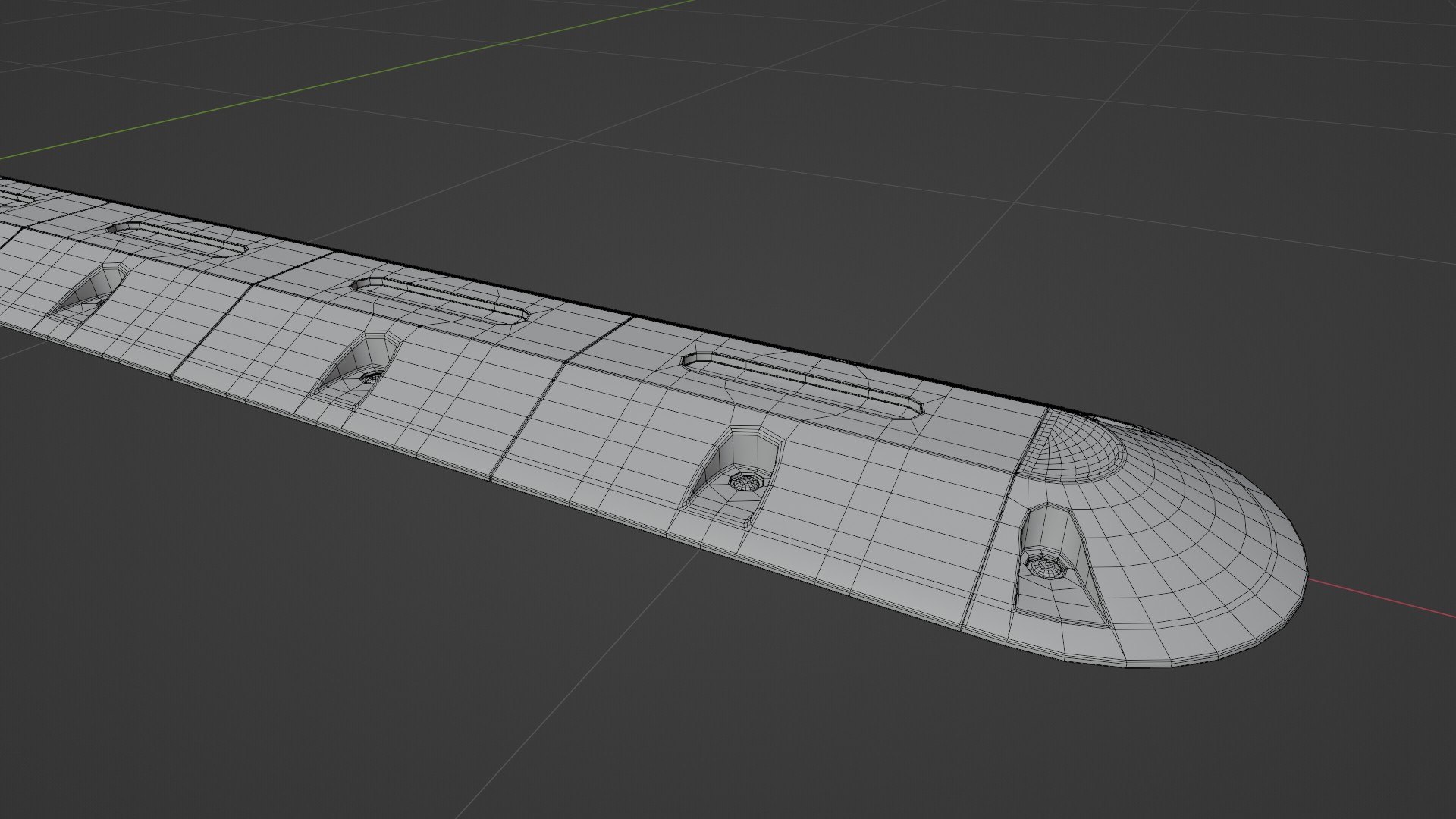
Task: Pick the elongated top slot closest to the dome
Action: pos(804,384)
